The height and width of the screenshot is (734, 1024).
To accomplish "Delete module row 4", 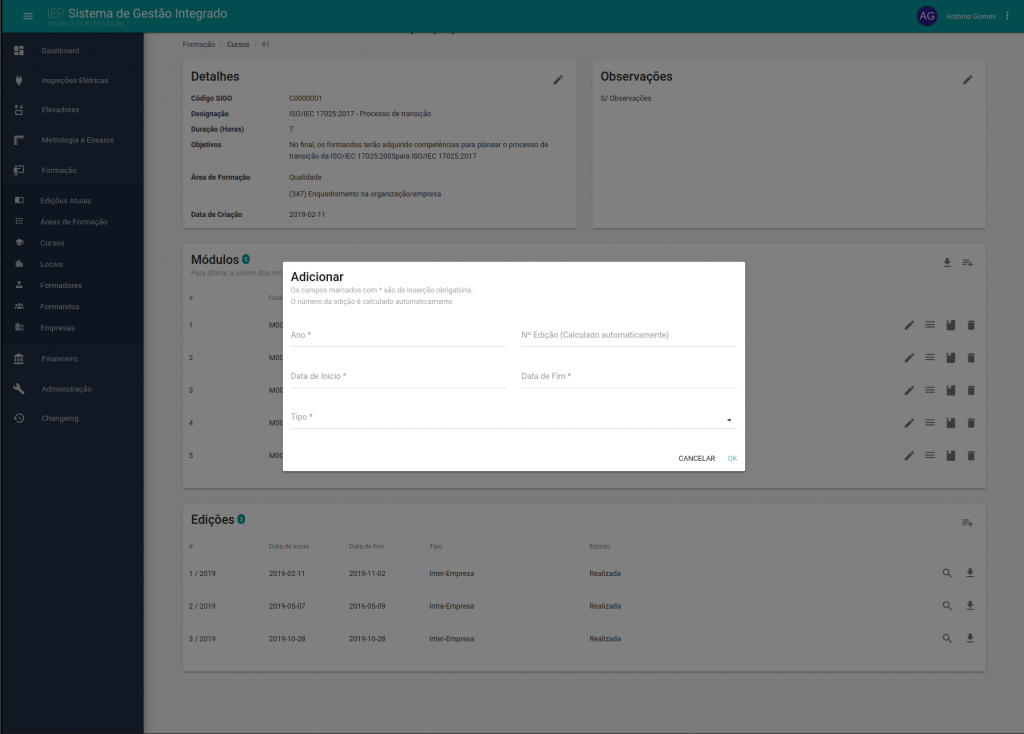I will coord(971,423).
